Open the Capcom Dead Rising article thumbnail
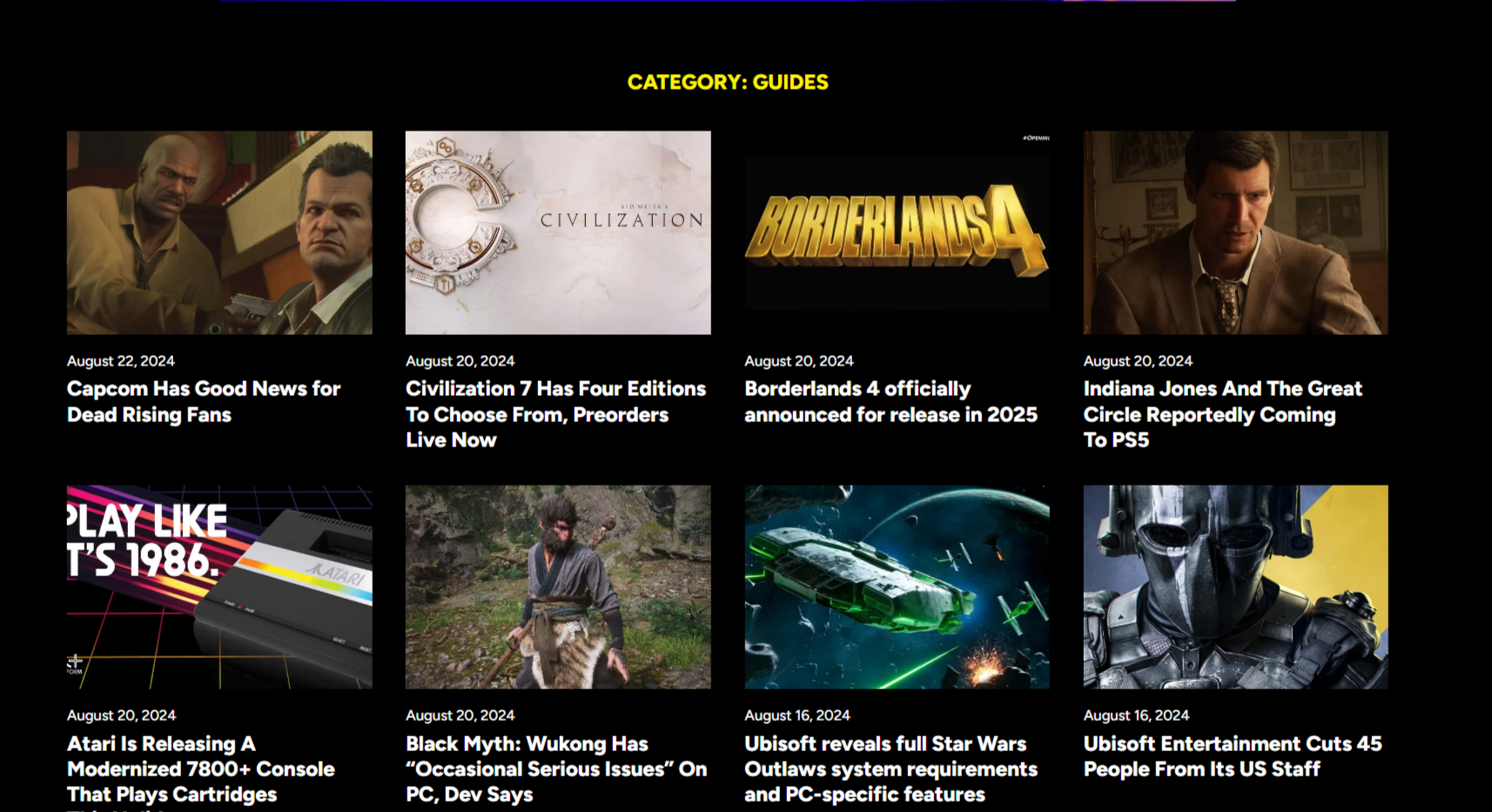 (219, 232)
